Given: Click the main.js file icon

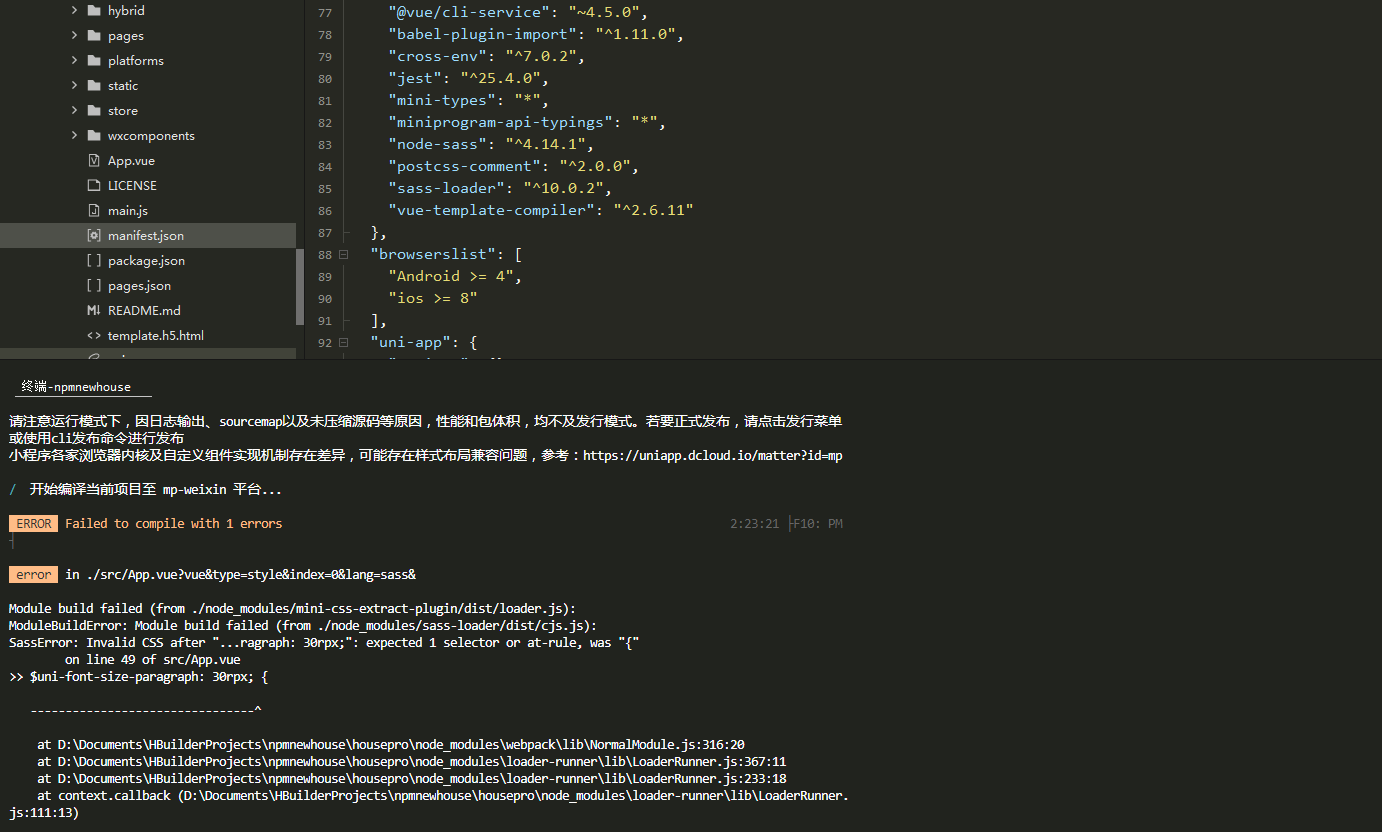Looking at the screenshot, I should coord(94,211).
